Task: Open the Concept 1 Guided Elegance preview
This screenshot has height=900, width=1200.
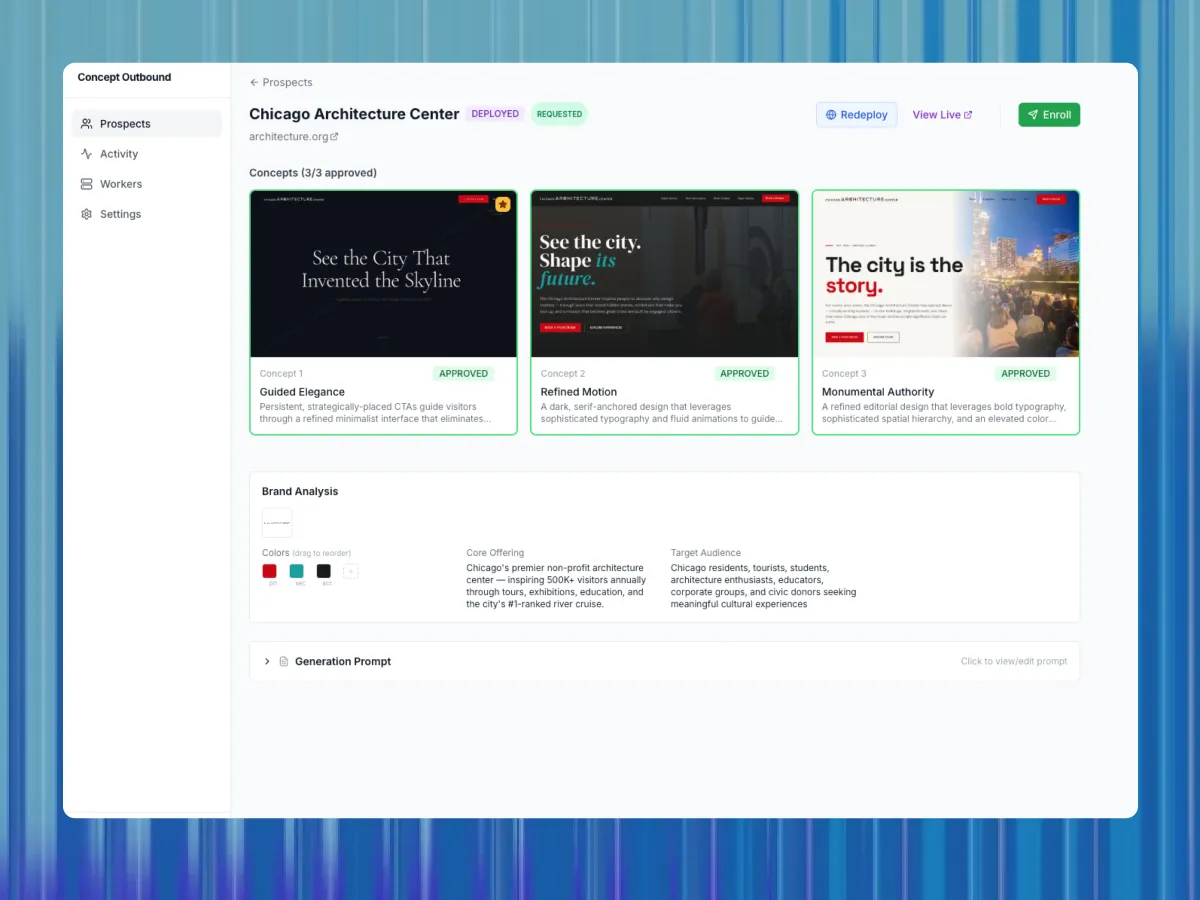Action: coord(383,274)
